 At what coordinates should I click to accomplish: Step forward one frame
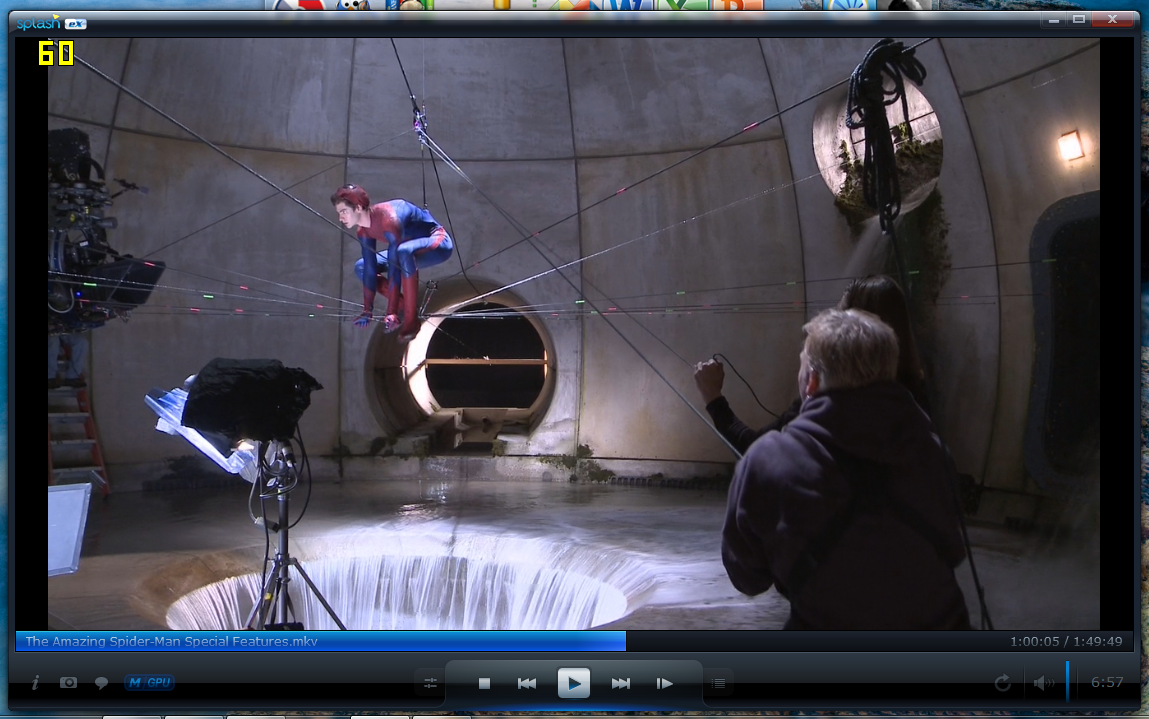click(665, 683)
